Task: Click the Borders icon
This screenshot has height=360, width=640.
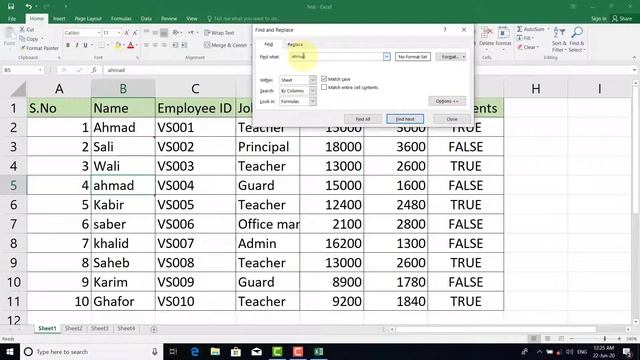Action: click(101, 45)
